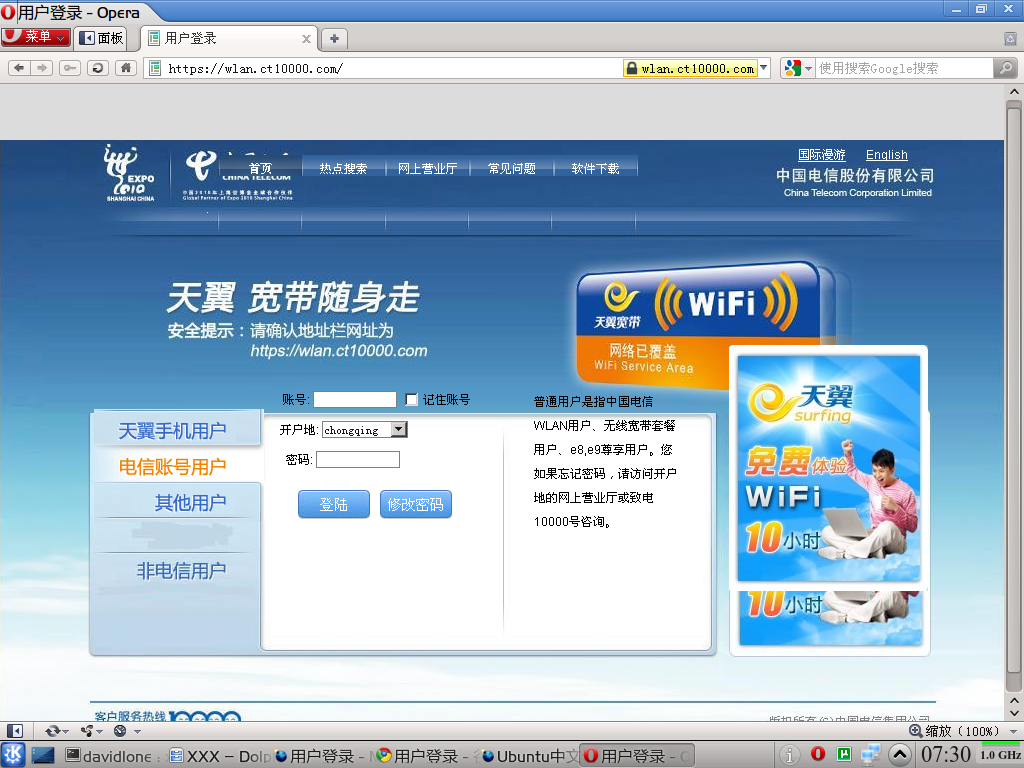This screenshot has height=768, width=1024.
Task: Open a new tab with plus button
Action: pos(334,39)
